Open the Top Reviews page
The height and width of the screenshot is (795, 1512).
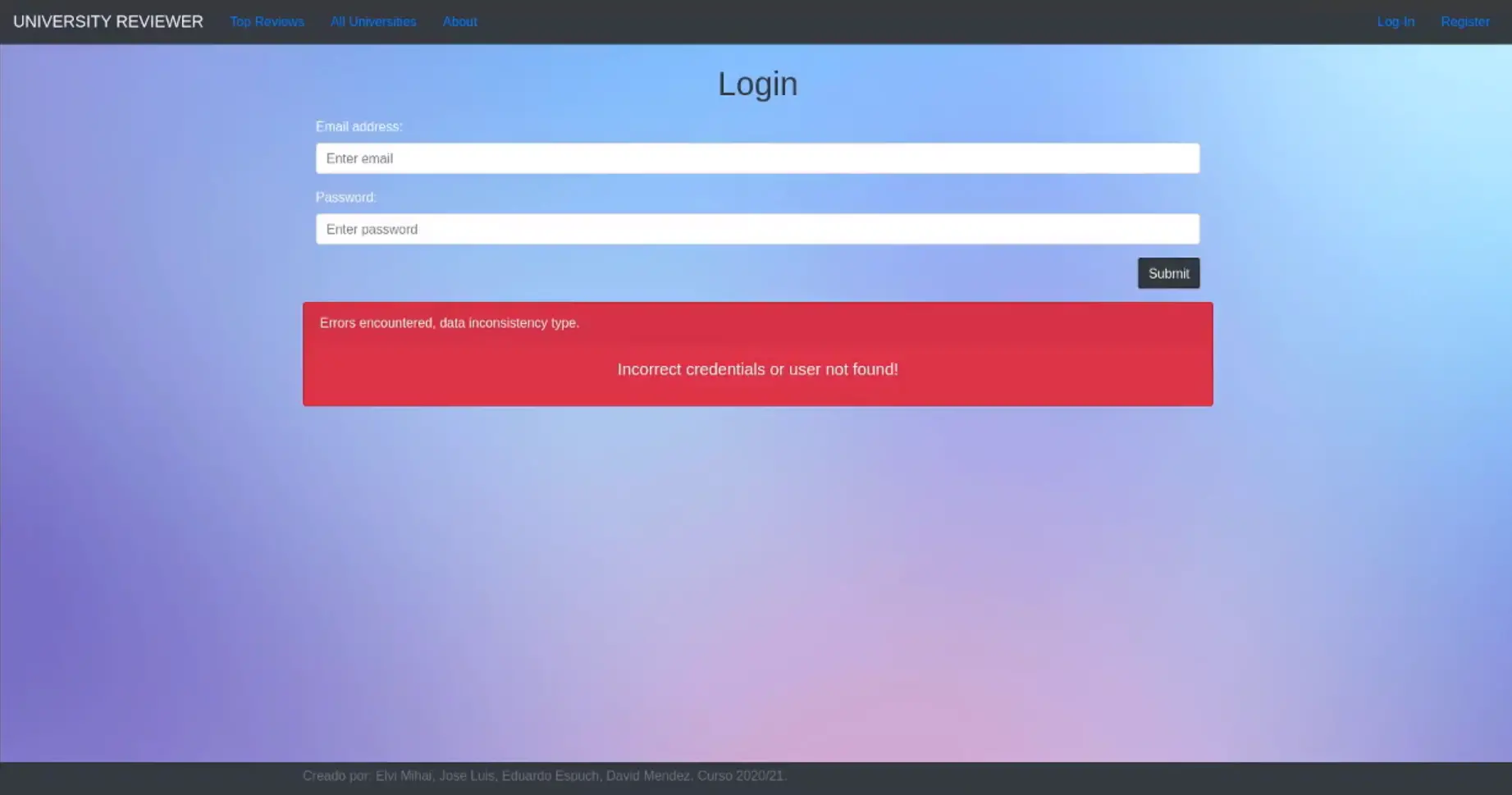(267, 22)
